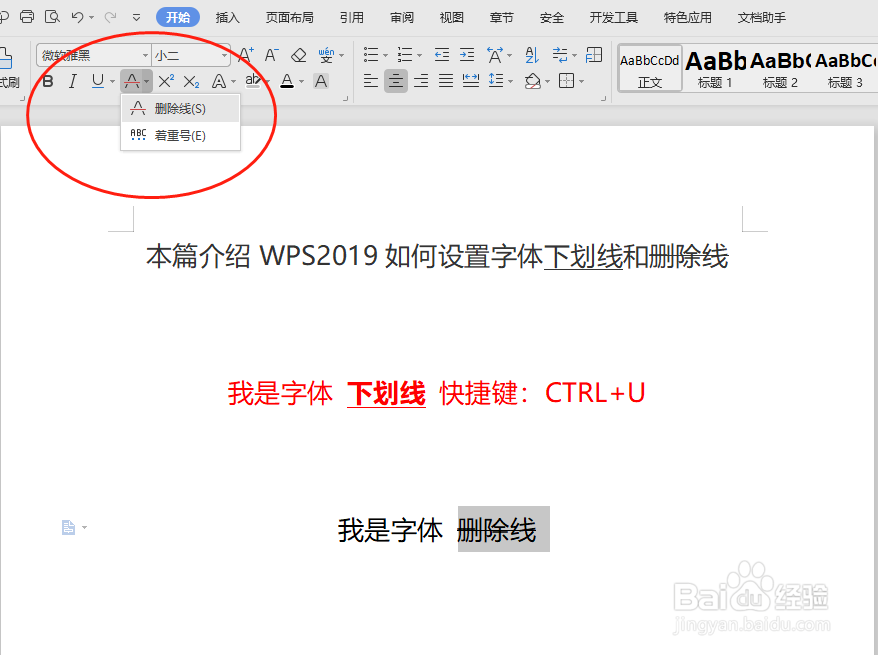
Task: Expand the font color dropdown arrow
Action: pyautogui.click(x=301, y=82)
